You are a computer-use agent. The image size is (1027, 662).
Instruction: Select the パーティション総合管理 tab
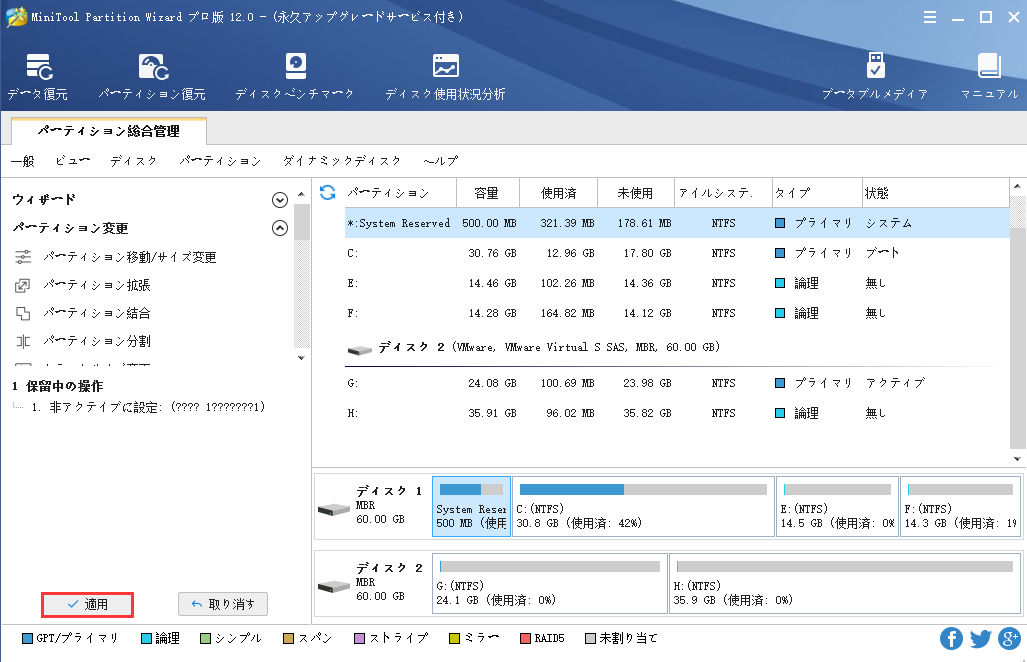click(108, 131)
